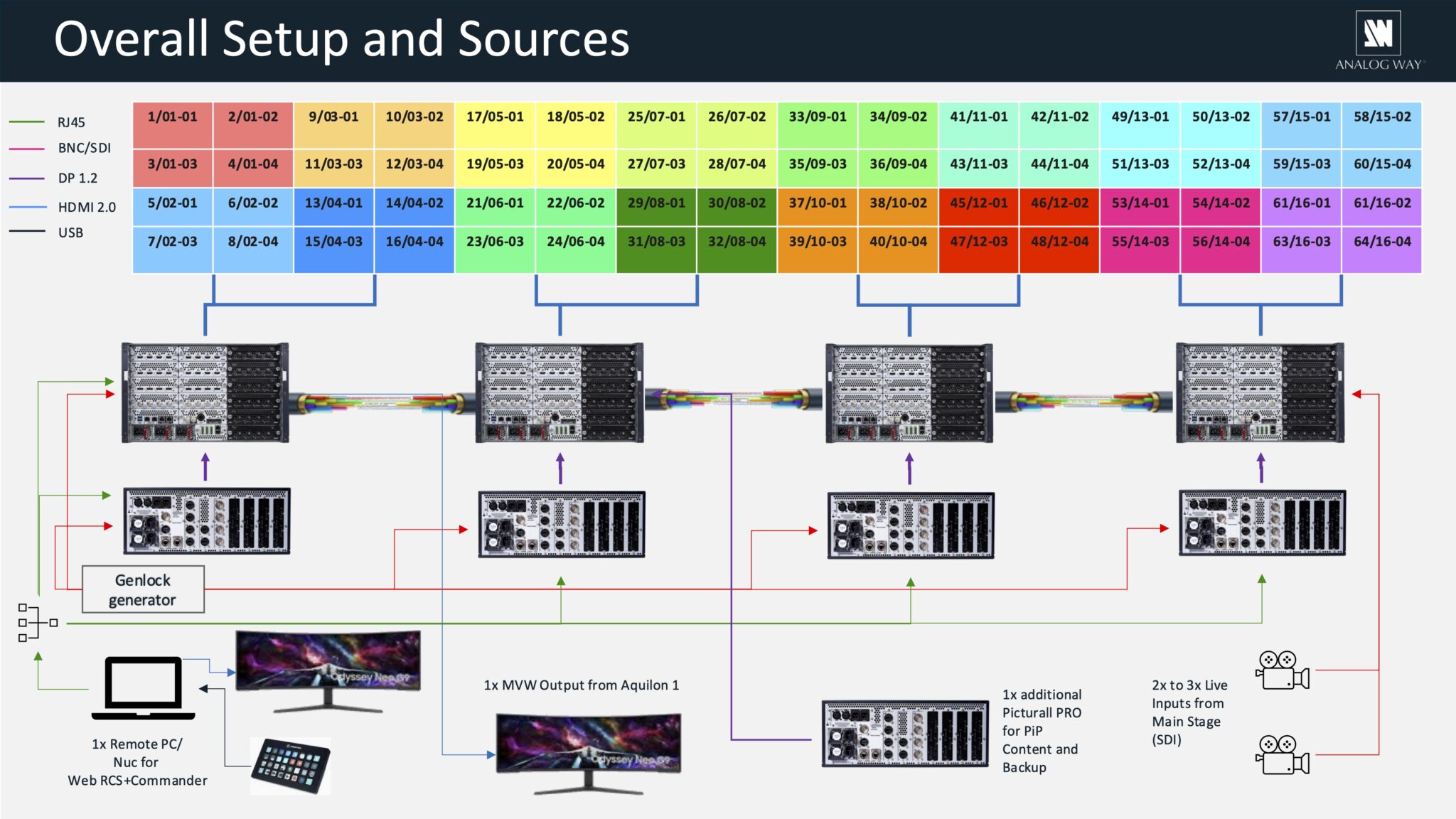1456x819 pixels.
Task: Click the network switch icon
Action: click(x=37, y=623)
